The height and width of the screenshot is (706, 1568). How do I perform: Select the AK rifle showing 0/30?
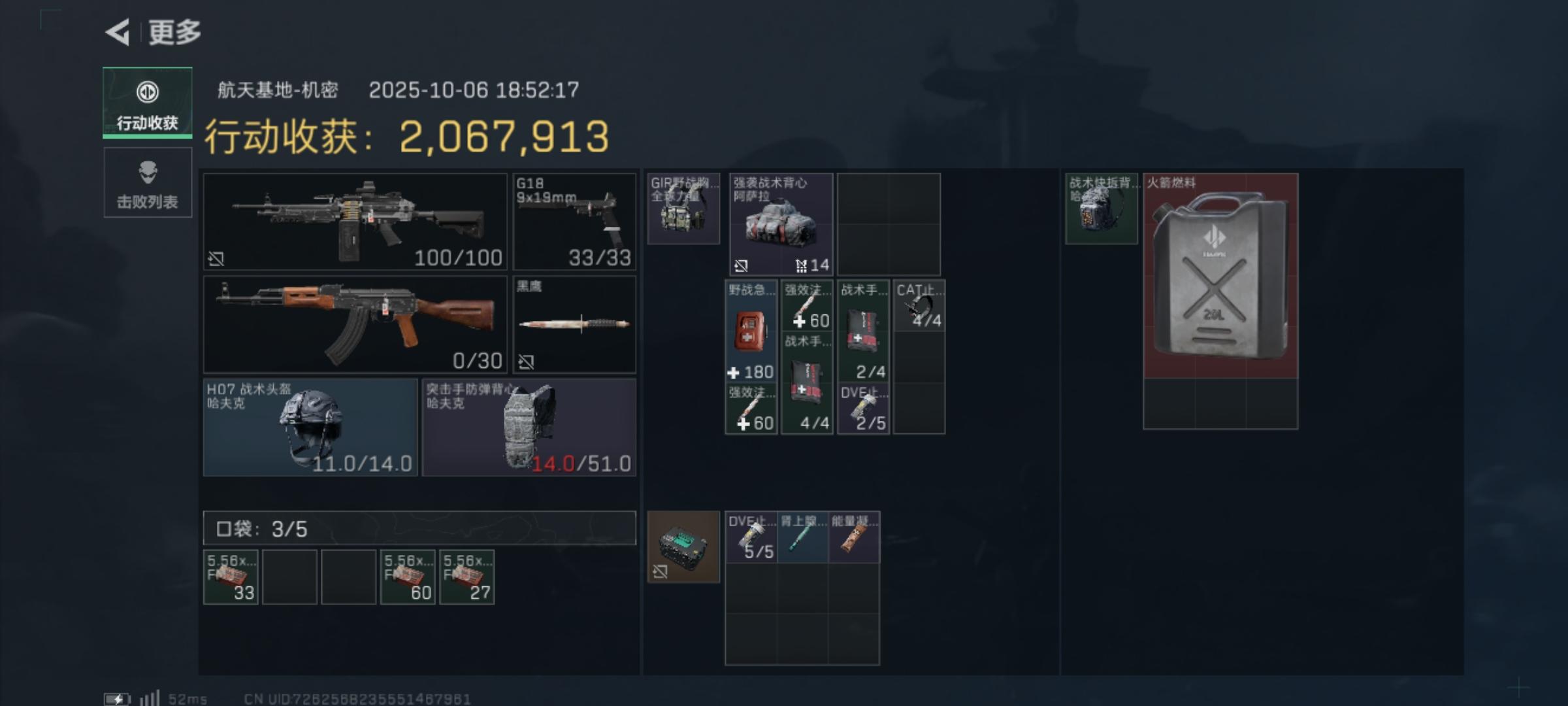(x=355, y=324)
